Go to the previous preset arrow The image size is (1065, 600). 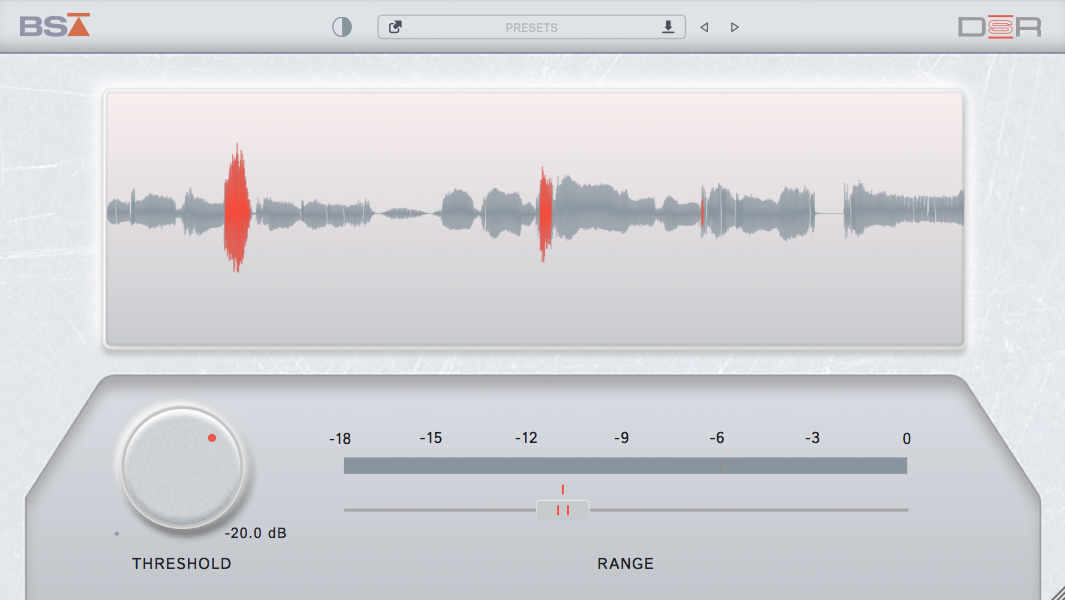pyautogui.click(x=704, y=27)
